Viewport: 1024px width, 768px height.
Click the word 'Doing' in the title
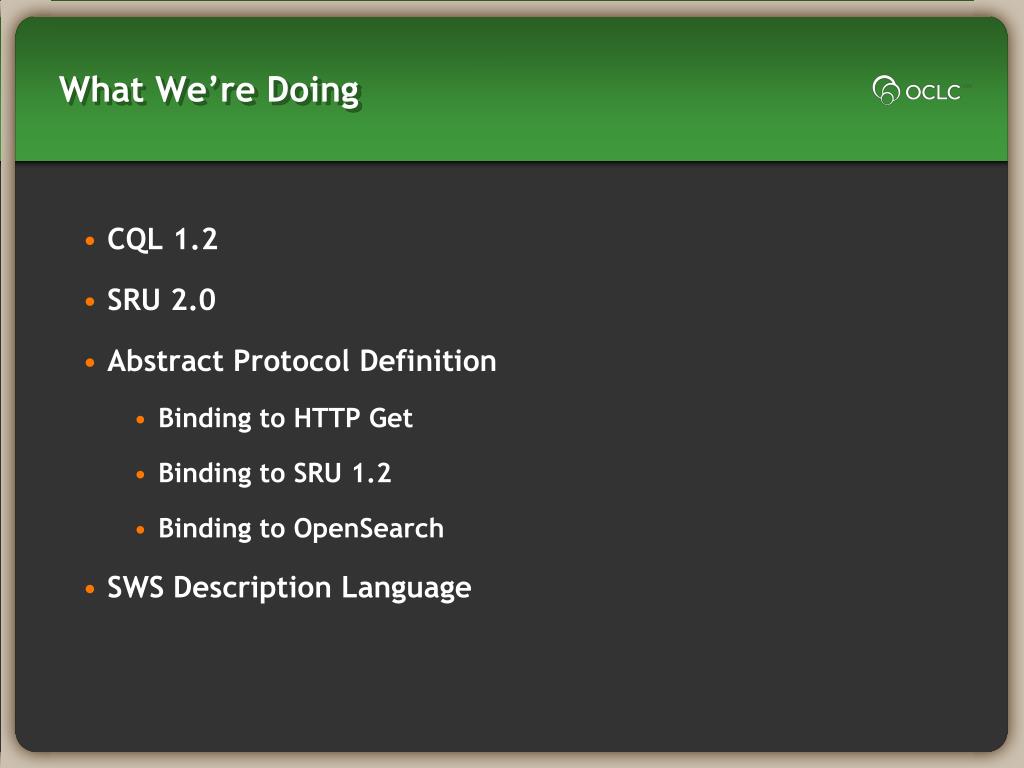(x=313, y=90)
